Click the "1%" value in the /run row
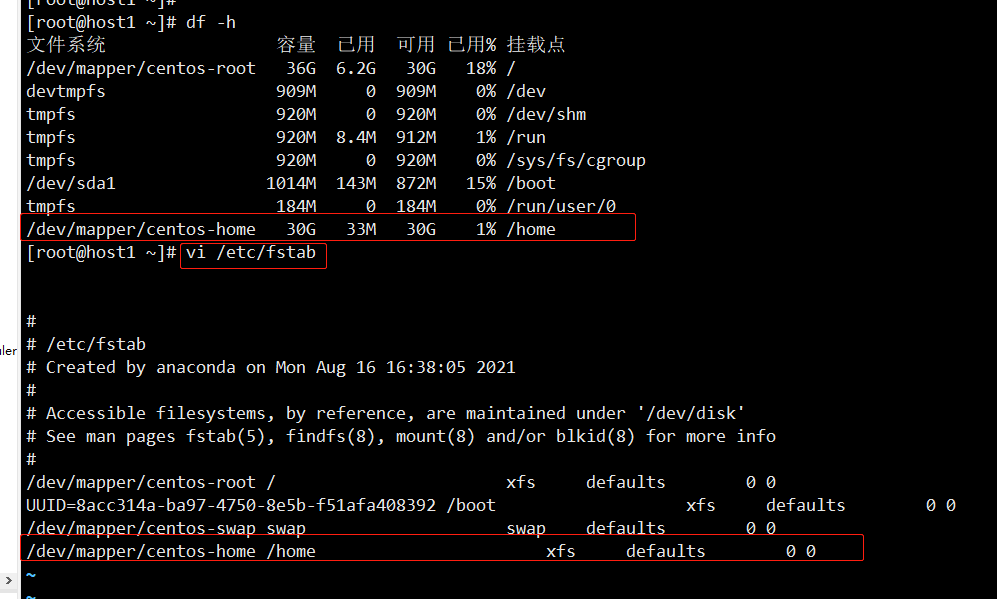 (x=486, y=137)
